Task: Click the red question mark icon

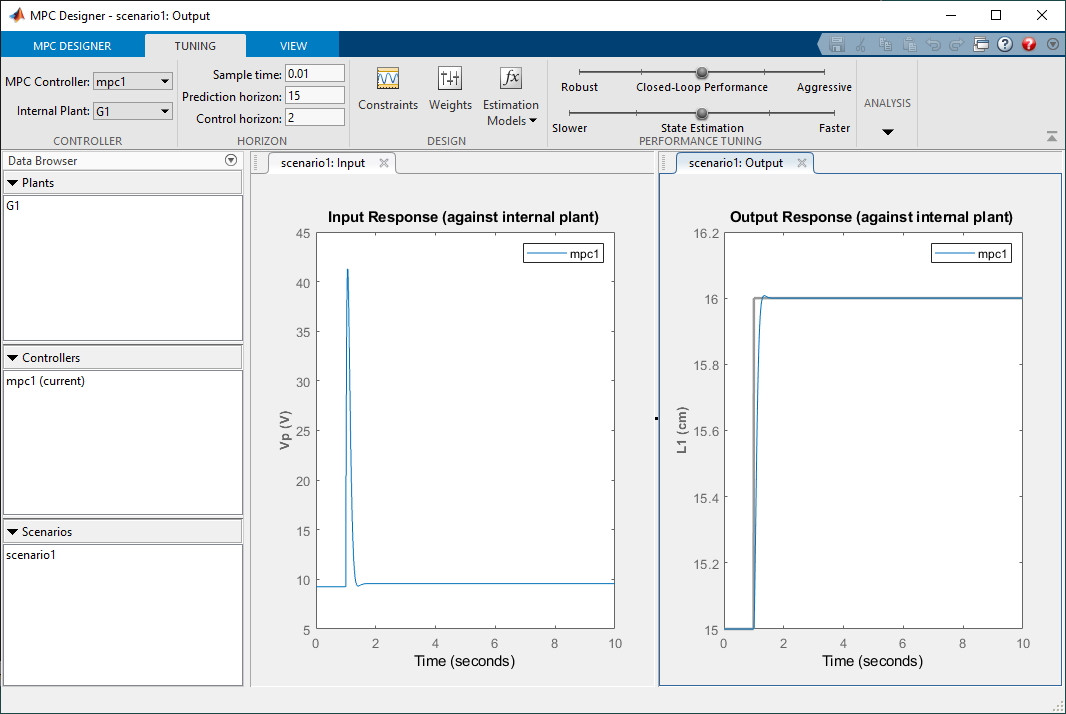Action: click(1029, 45)
